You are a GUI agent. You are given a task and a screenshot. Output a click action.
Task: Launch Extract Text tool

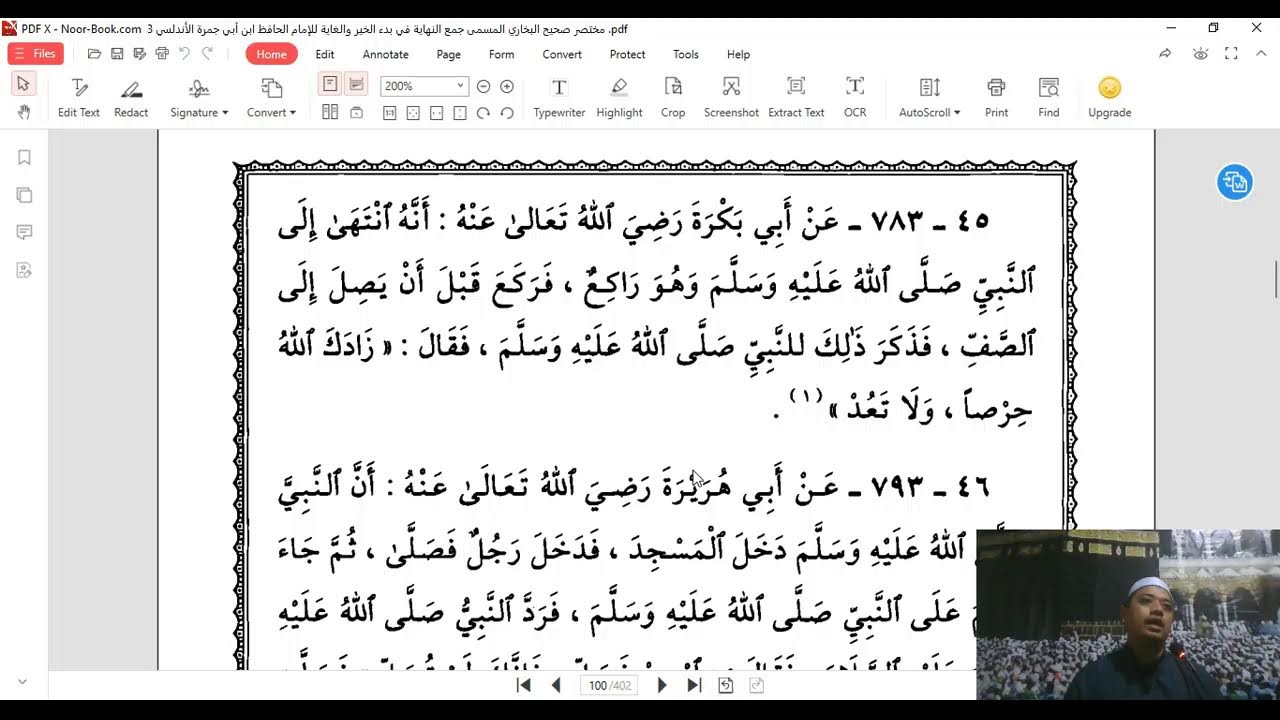(796, 98)
